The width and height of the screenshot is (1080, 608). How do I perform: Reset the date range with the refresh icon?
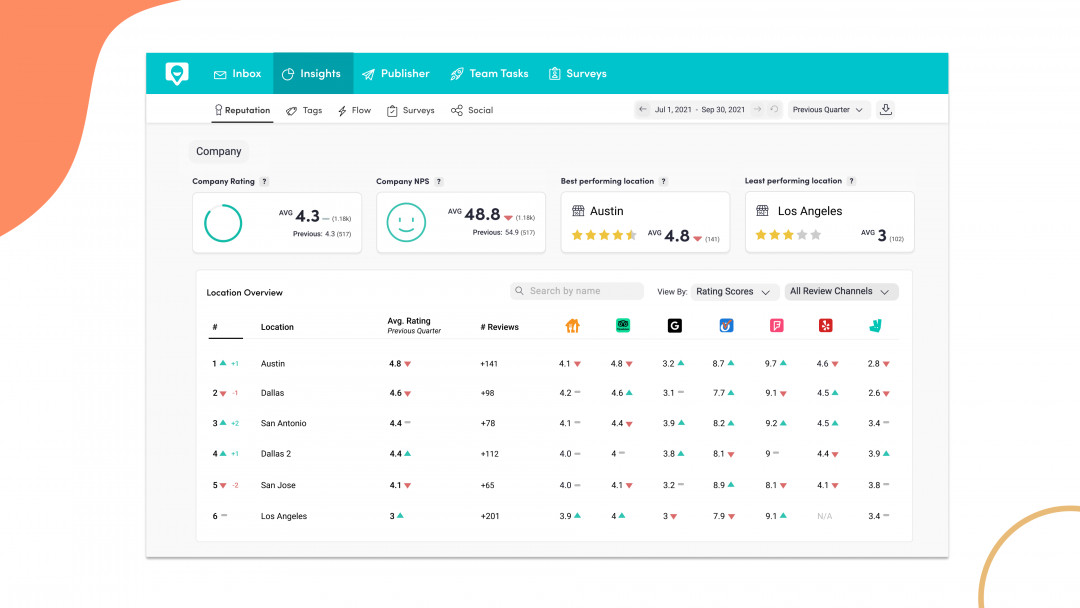pos(774,109)
